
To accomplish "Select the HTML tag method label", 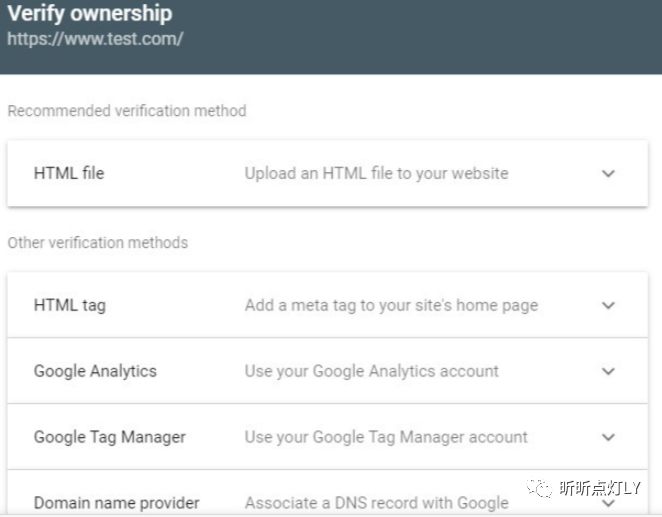I will point(69,305).
